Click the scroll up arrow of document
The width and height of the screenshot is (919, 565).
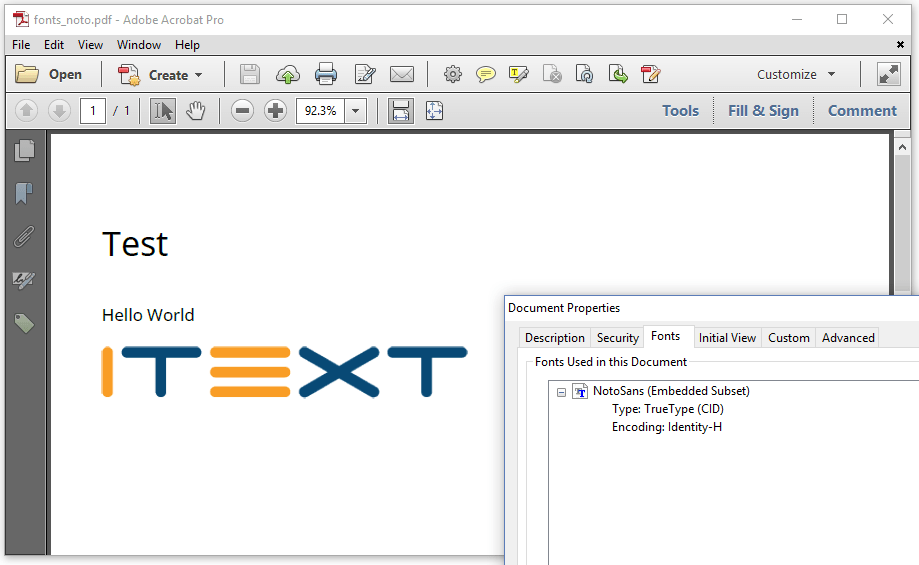[903, 147]
